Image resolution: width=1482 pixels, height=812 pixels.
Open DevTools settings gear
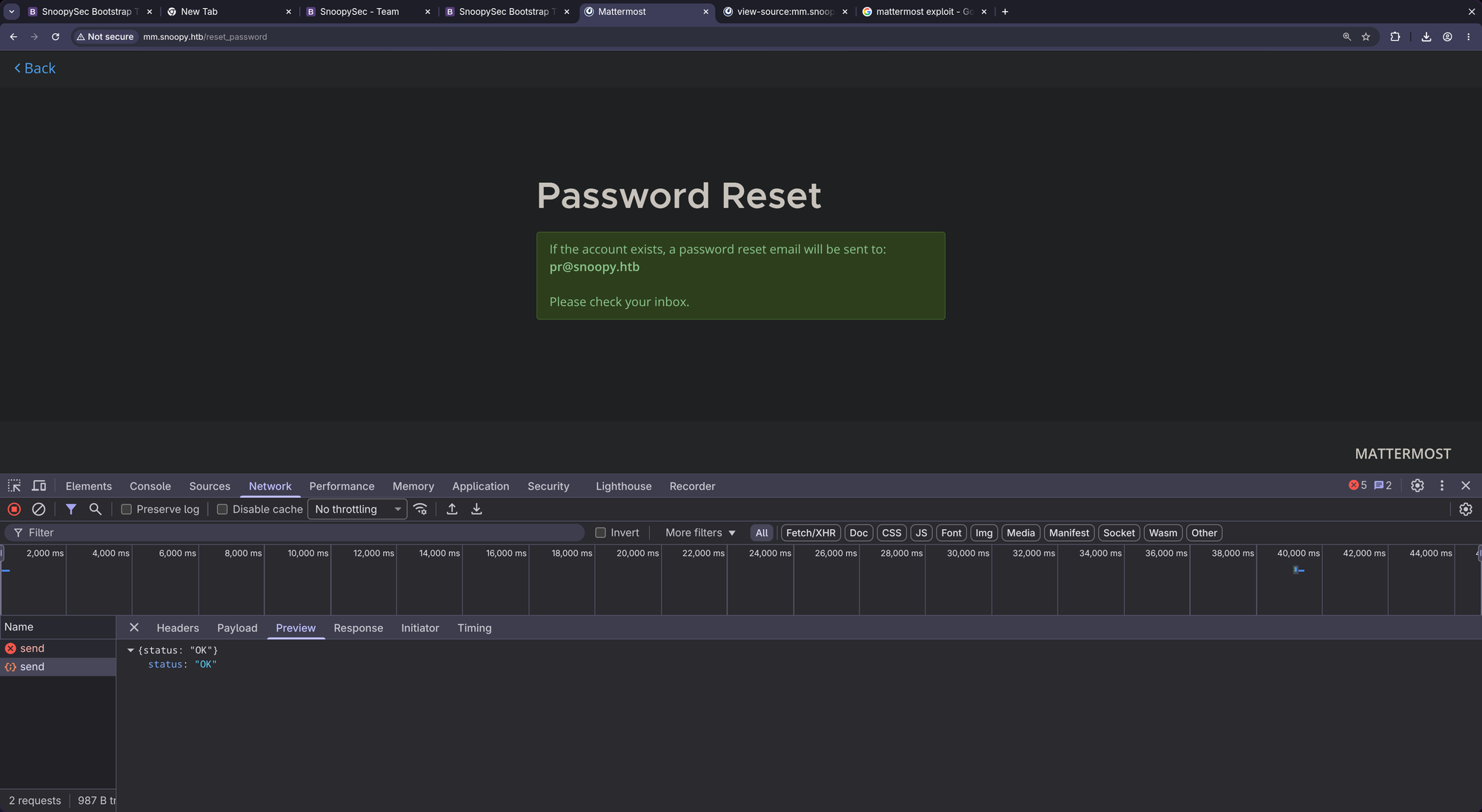[1418, 485]
